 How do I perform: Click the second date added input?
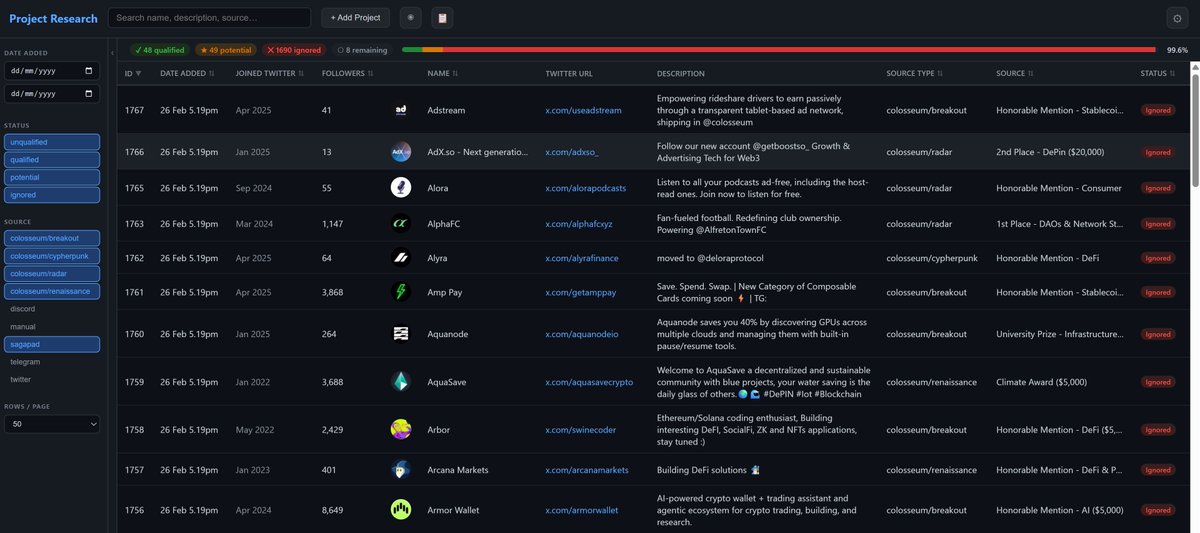pyautogui.click(x=52, y=93)
